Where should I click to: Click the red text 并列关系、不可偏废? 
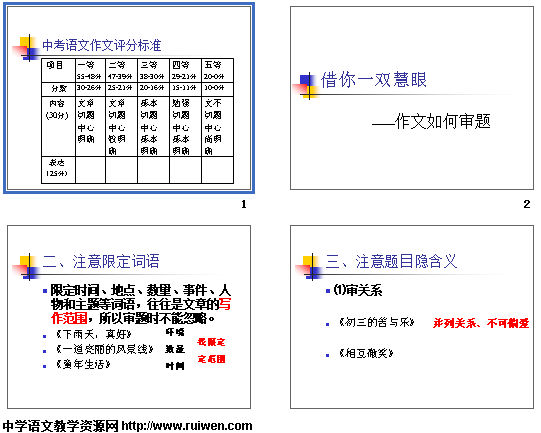[x=481, y=323]
